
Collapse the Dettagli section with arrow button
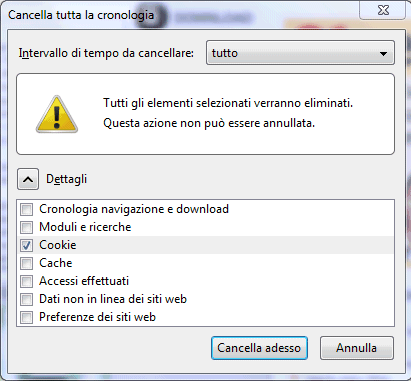[x=28, y=179]
